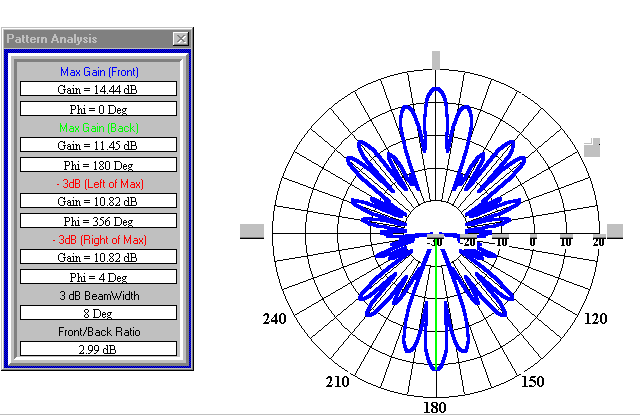
Task: Click the Front/Back Ratio label
Action: point(99,332)
